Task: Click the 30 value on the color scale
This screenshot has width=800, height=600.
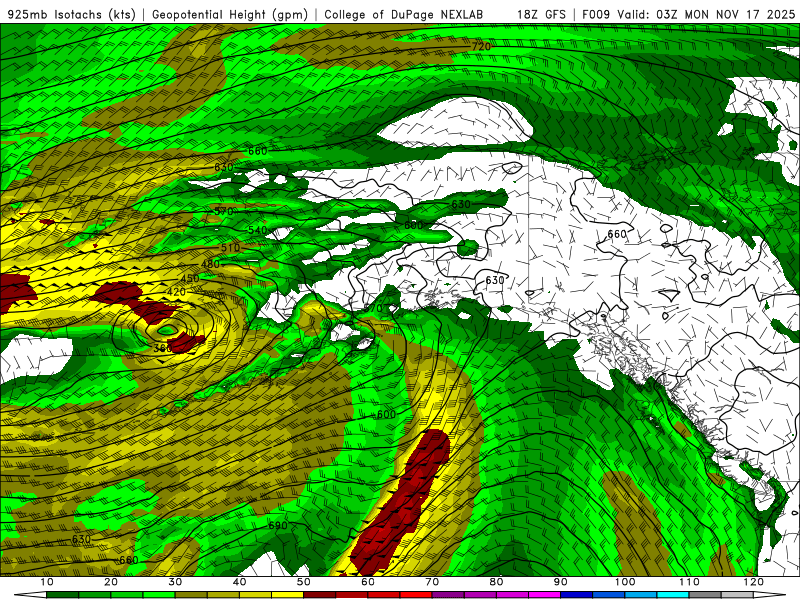Action: pyautogui.click(x=175, y=582)
